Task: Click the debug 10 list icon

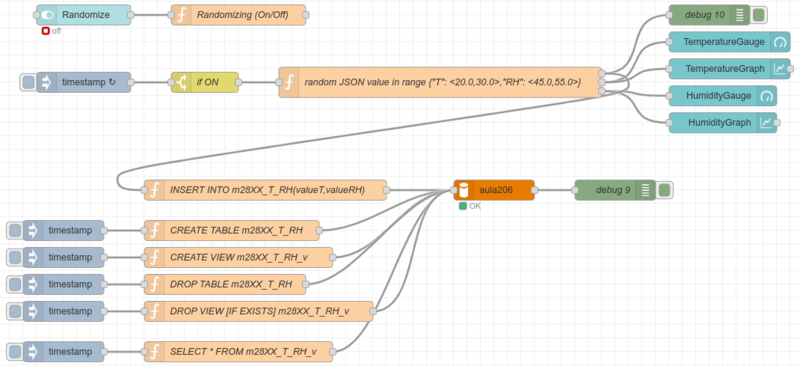Action: tap(740, 15)
